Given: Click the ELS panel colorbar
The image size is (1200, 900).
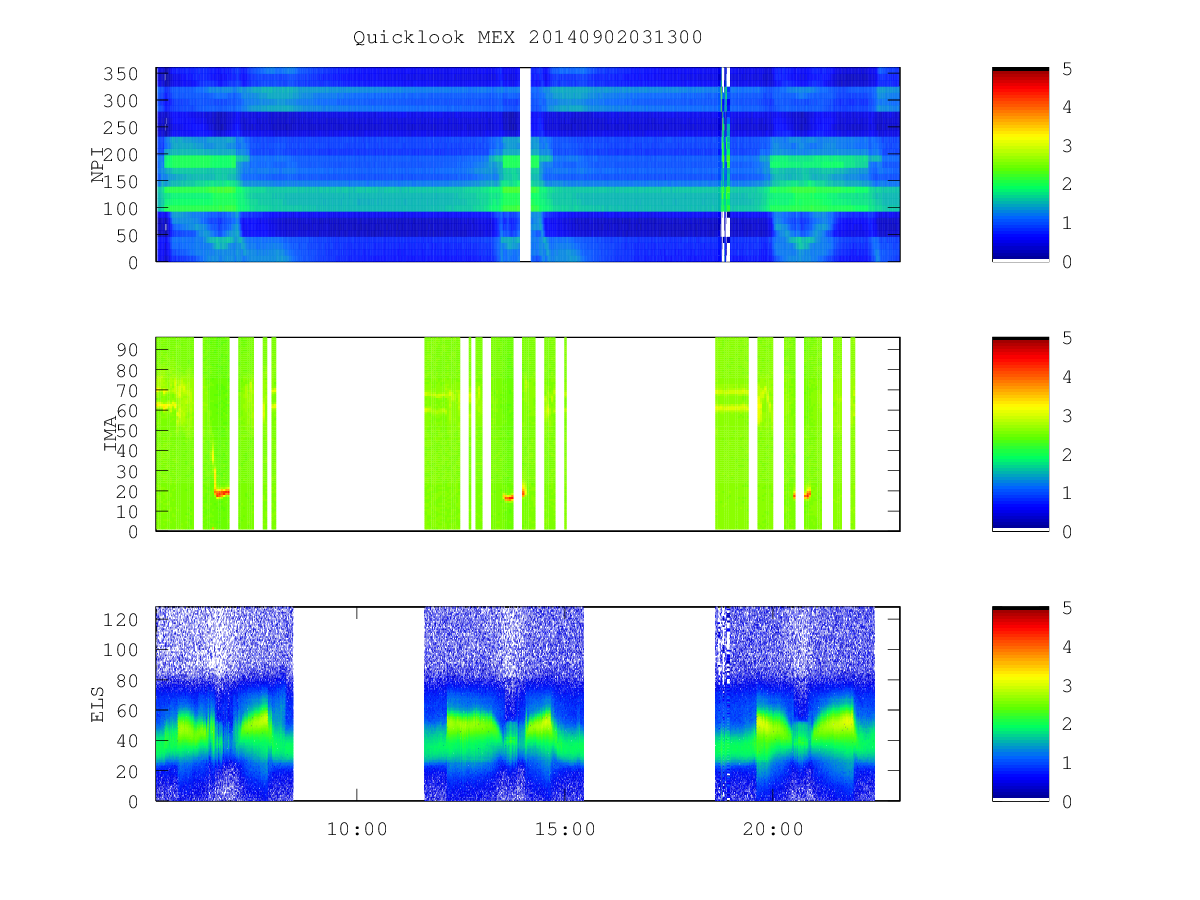Looking at the screenshot, I should [x=1020, y=704].
